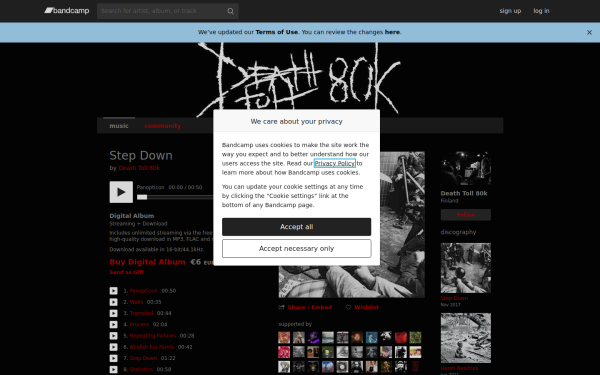Open the Repeating Failures track link
Viewport: 600px width, 375px height.
[153, 336]
